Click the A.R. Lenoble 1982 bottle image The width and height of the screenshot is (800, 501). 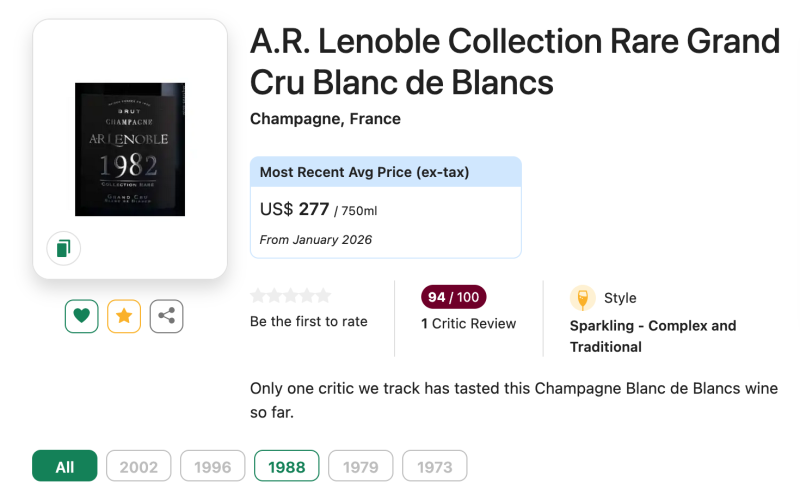[x=130, y=149]
